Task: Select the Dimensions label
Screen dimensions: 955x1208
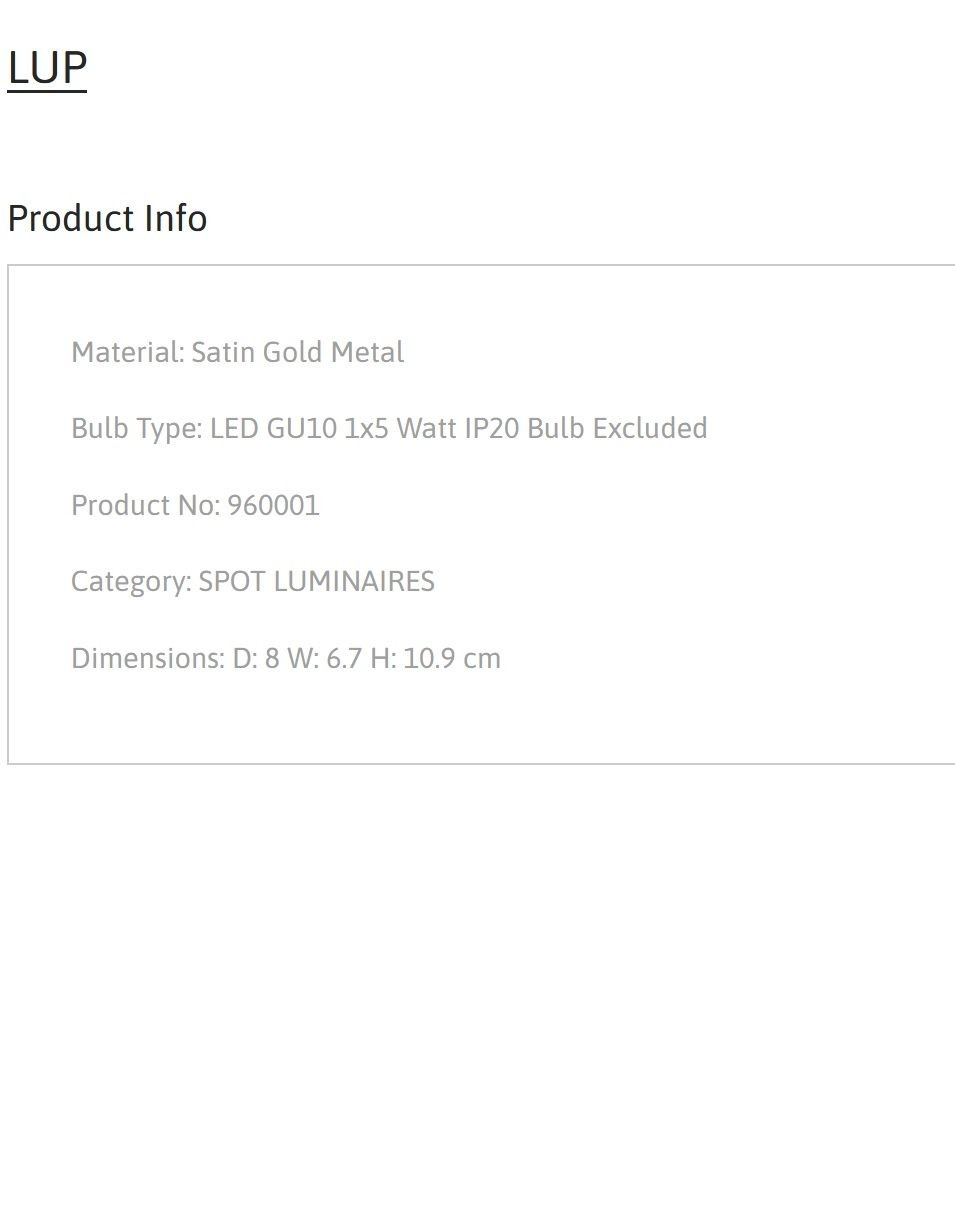Action: 148,658
